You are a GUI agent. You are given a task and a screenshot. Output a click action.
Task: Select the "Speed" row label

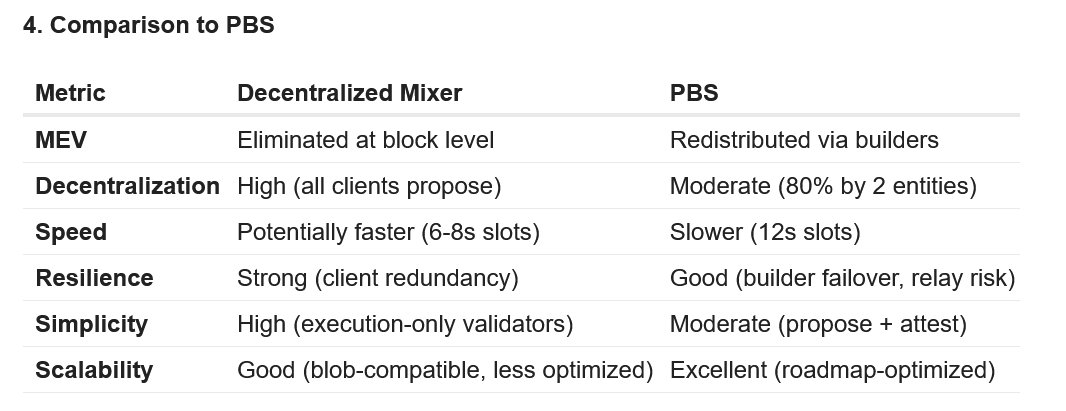pos(71,232)
